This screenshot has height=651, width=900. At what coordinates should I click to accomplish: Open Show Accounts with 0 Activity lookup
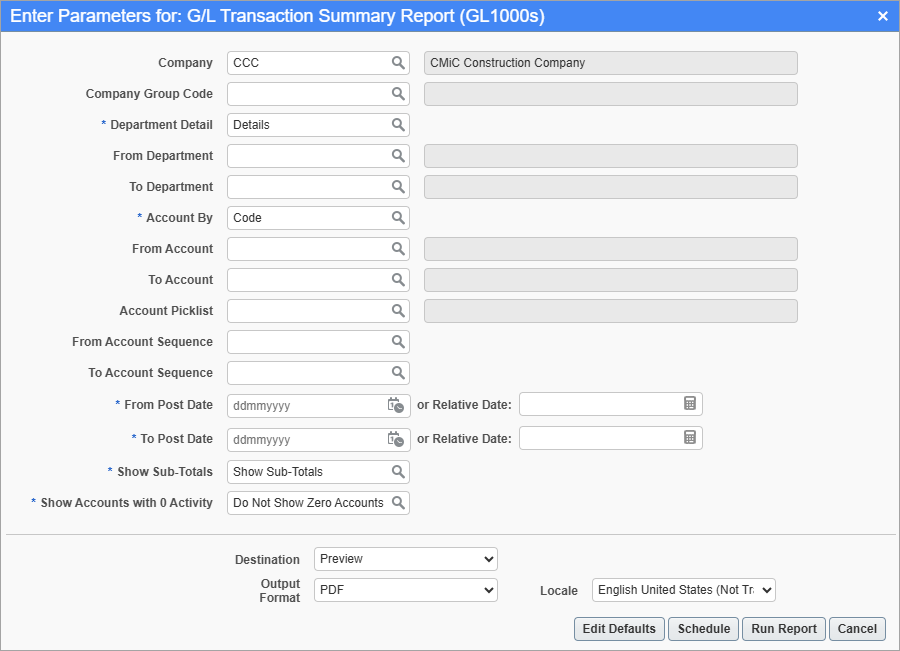[x=398, y=503]
